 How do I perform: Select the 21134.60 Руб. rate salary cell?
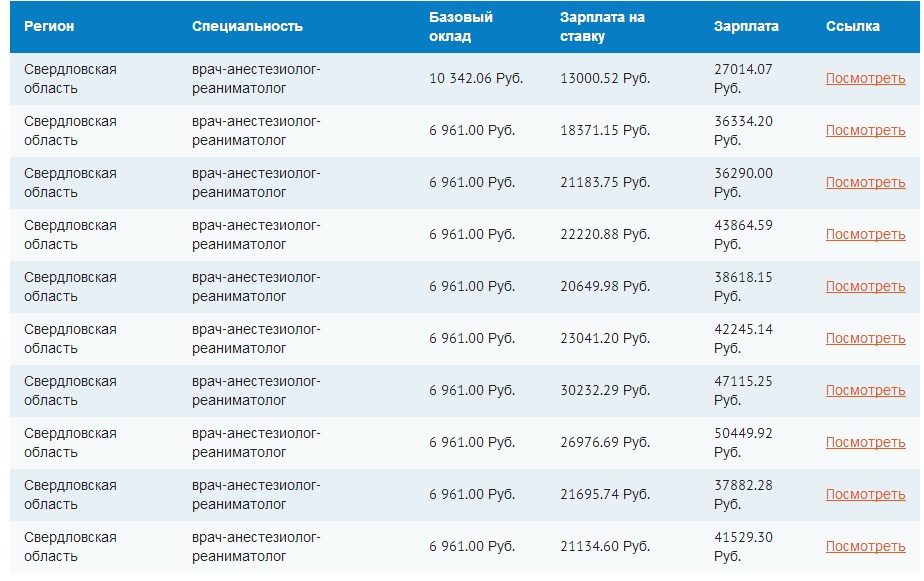[x=605, y=546]
